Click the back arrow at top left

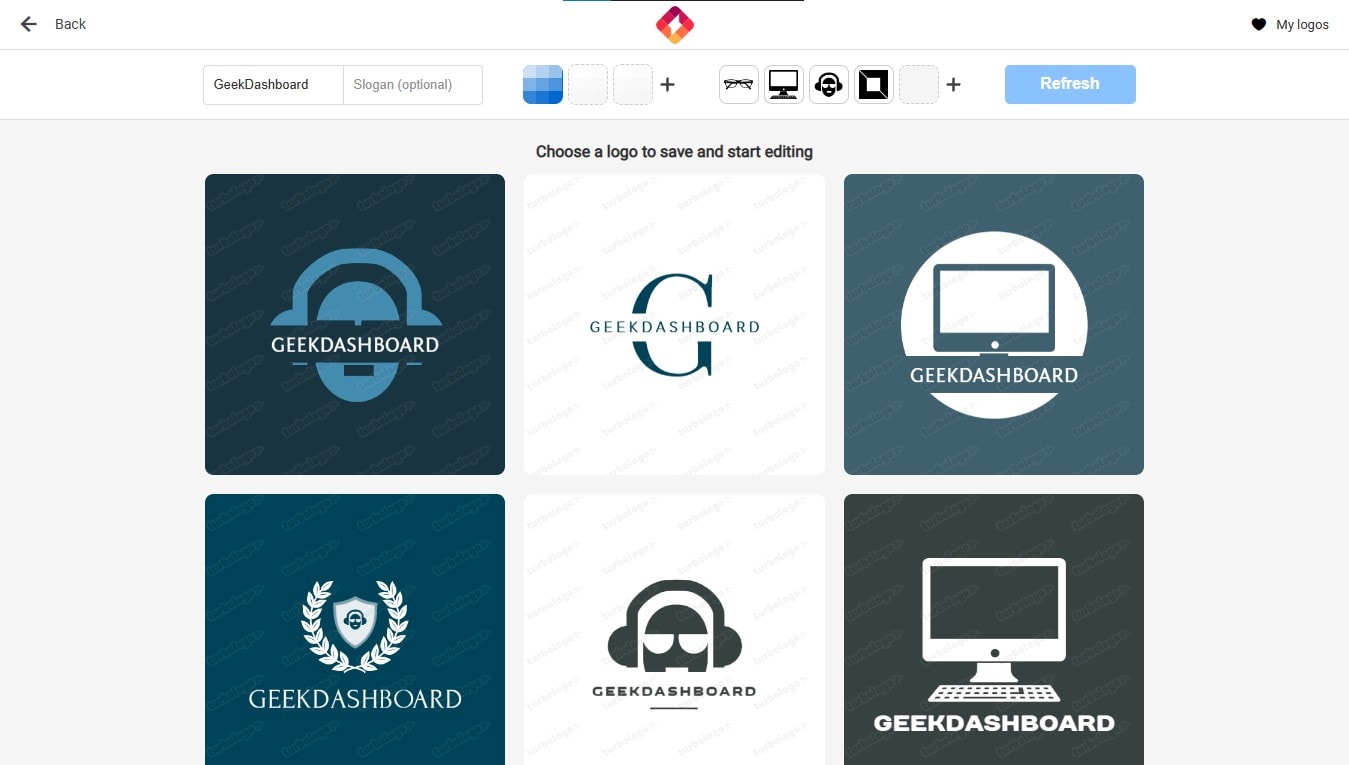tap(27, 23)
